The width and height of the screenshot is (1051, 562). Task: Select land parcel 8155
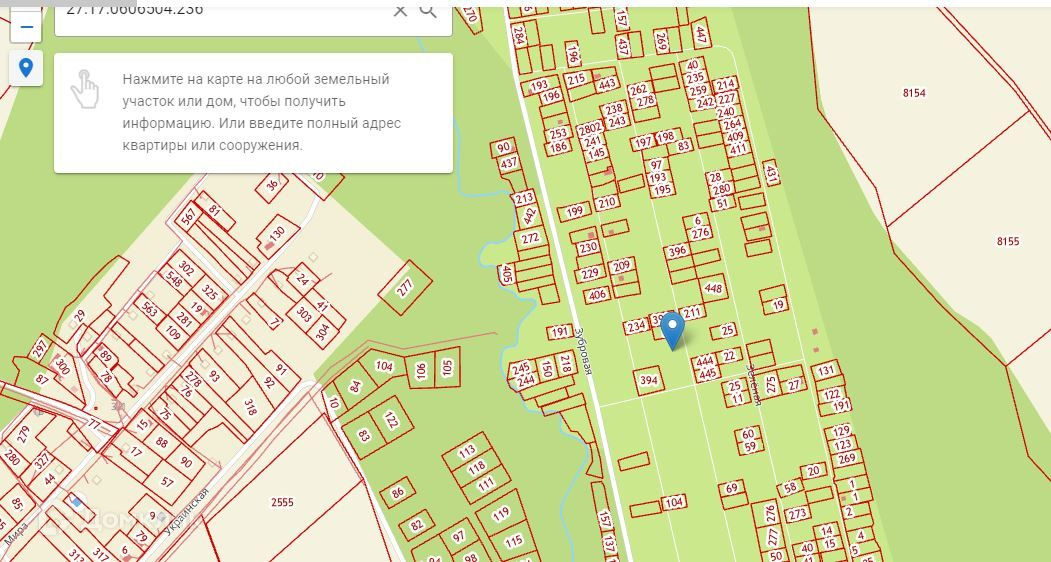(x=1007, y=241)
